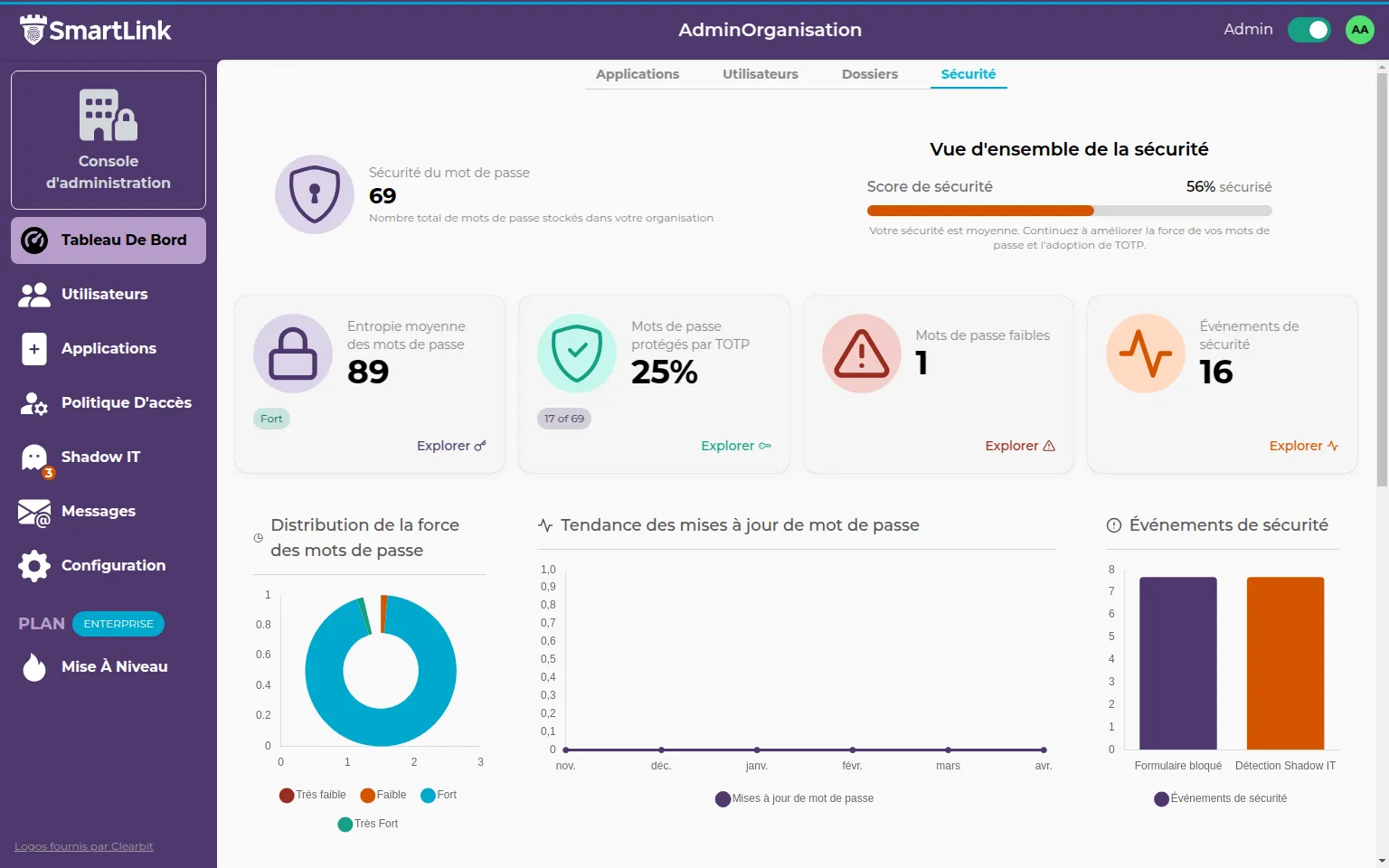1389x868 pixels.
Task: Open Politique D'accès sidebar item
Action: pyautogui.click(x=109, y=403)
